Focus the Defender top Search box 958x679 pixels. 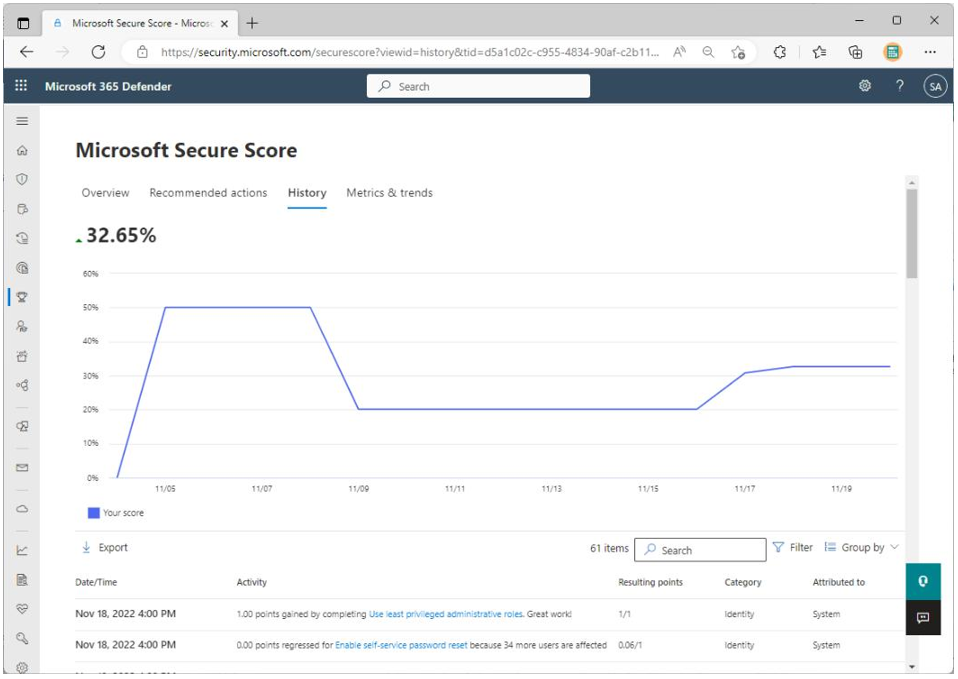tap(478, 86)
